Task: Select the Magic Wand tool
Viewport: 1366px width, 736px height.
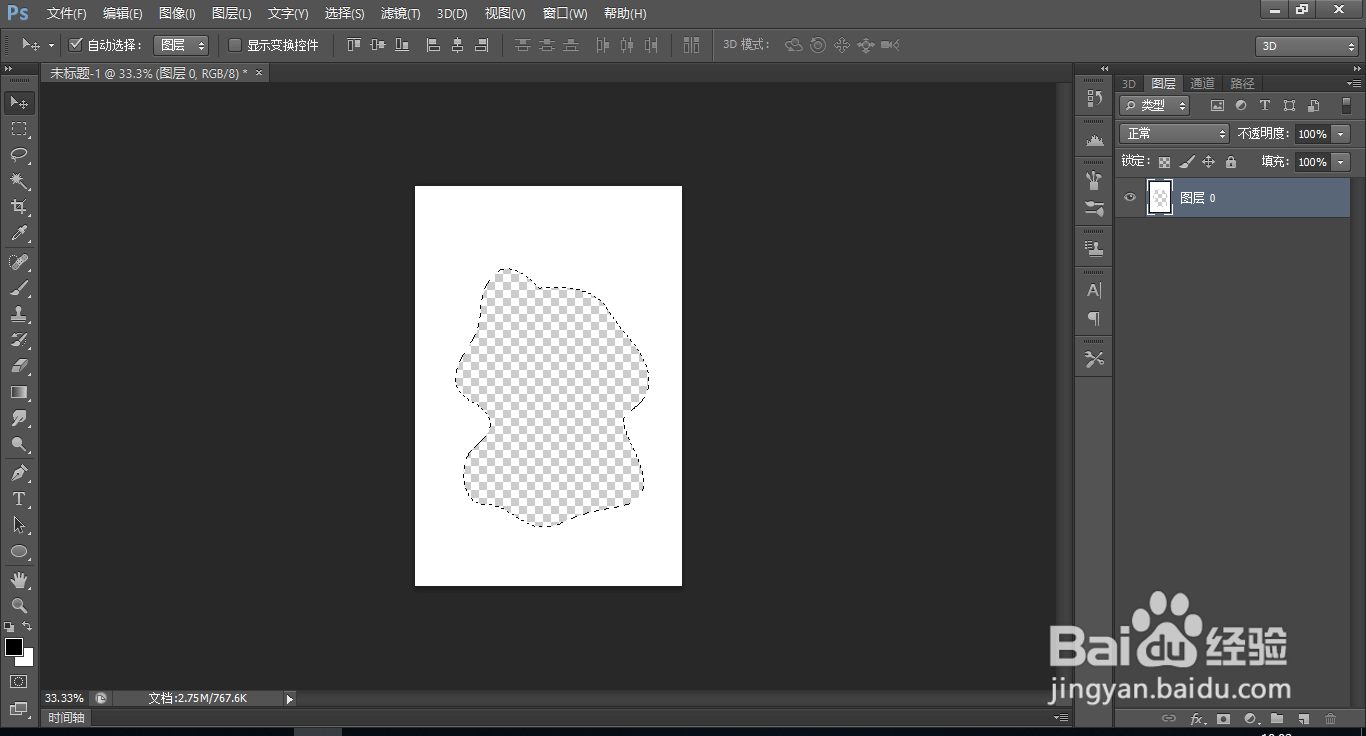Action: coord(19,181)
